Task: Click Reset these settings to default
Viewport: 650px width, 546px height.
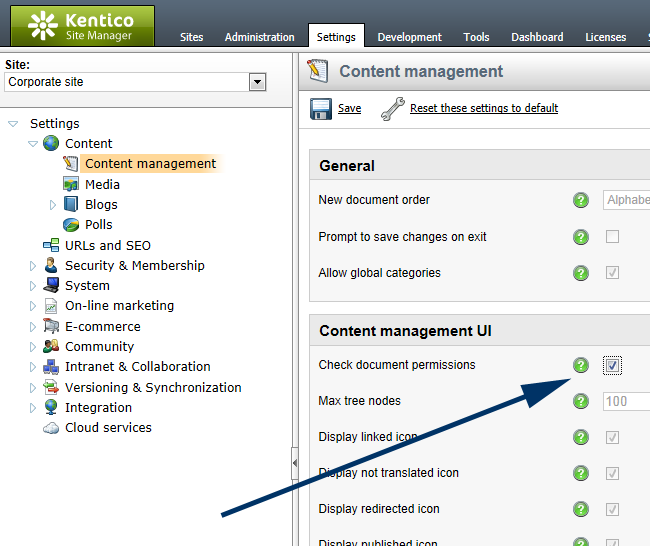Action: point(484,109)
